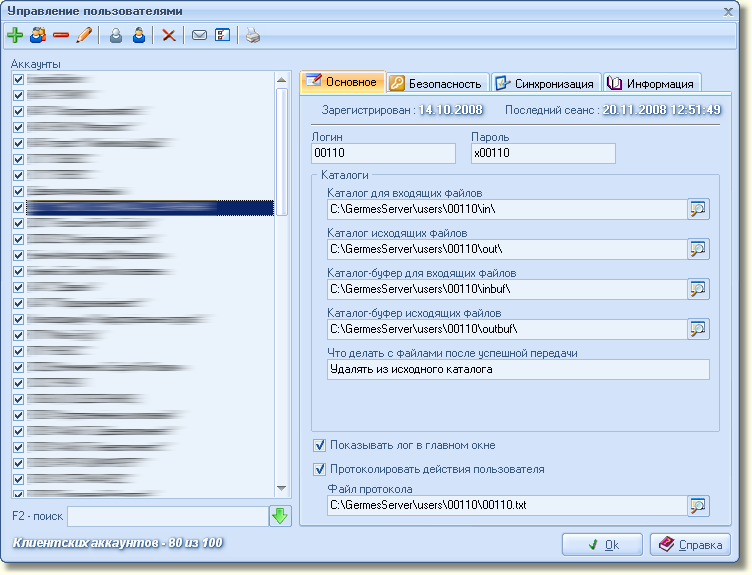Open the Основное tab
The image size is (752, 575).
[x=343, y=82]
